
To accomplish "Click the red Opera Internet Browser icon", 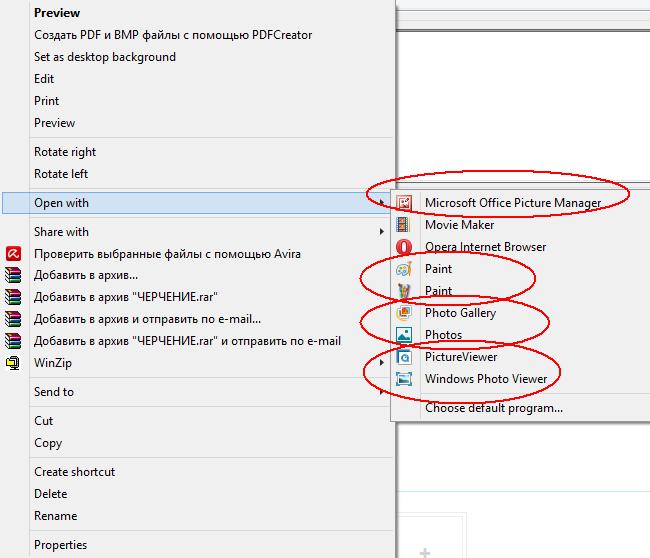I will 404,247.
